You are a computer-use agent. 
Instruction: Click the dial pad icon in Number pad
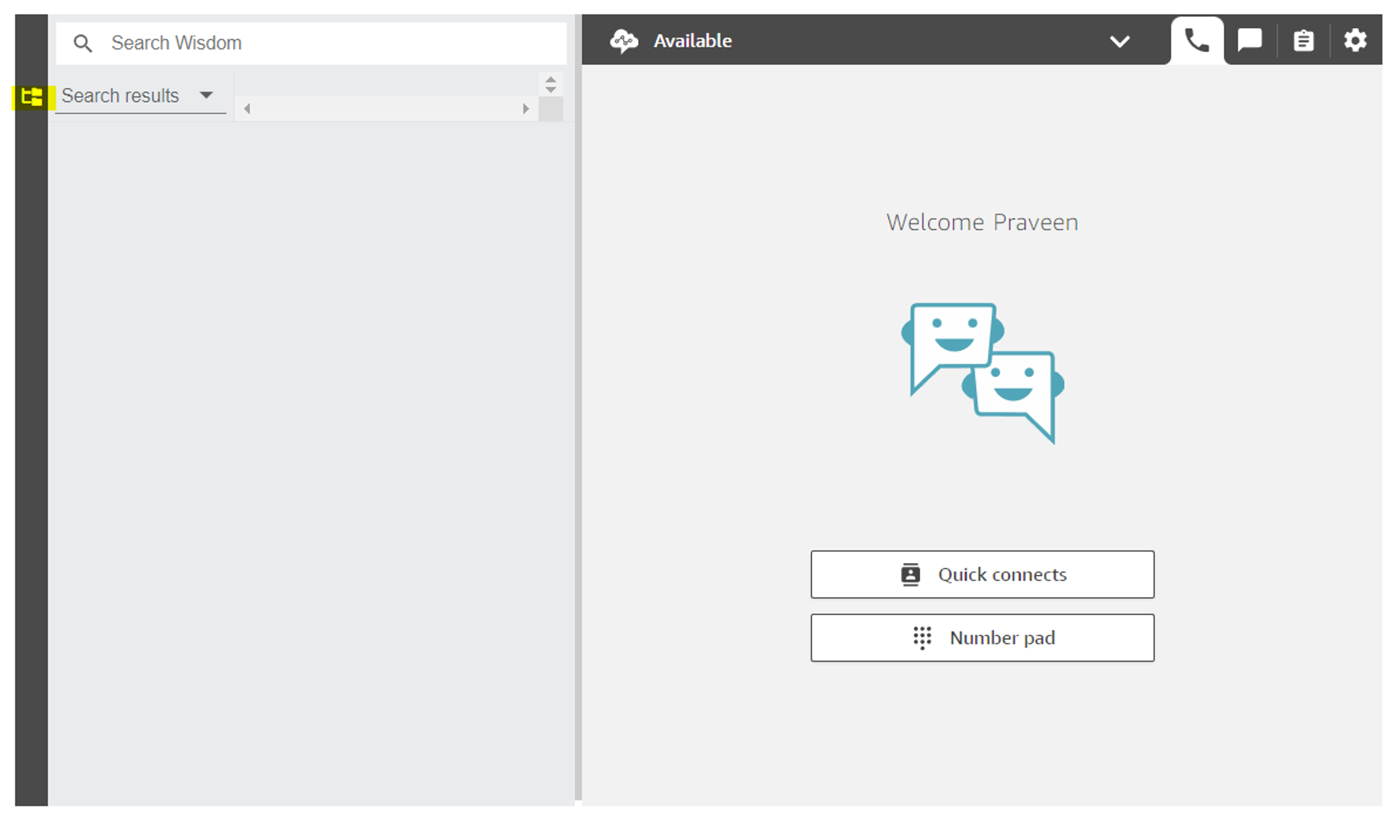922,638
